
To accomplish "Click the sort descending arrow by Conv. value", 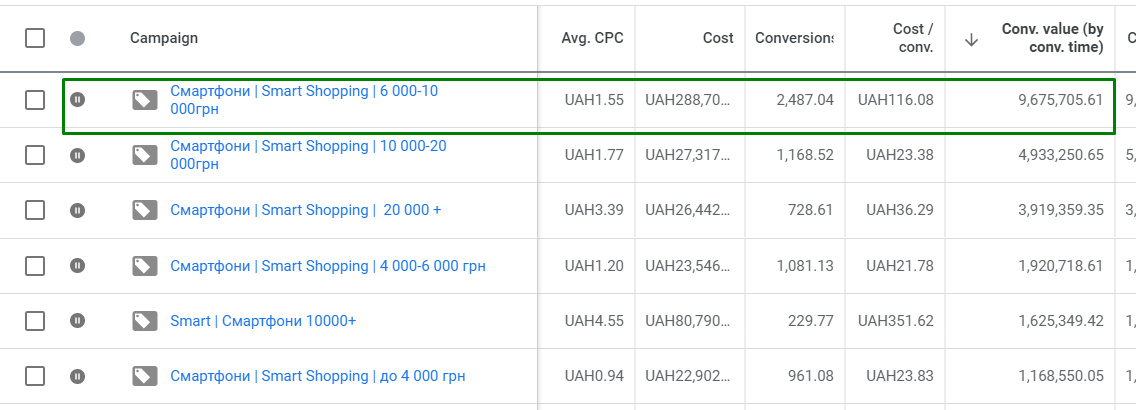I will (971, 39).
